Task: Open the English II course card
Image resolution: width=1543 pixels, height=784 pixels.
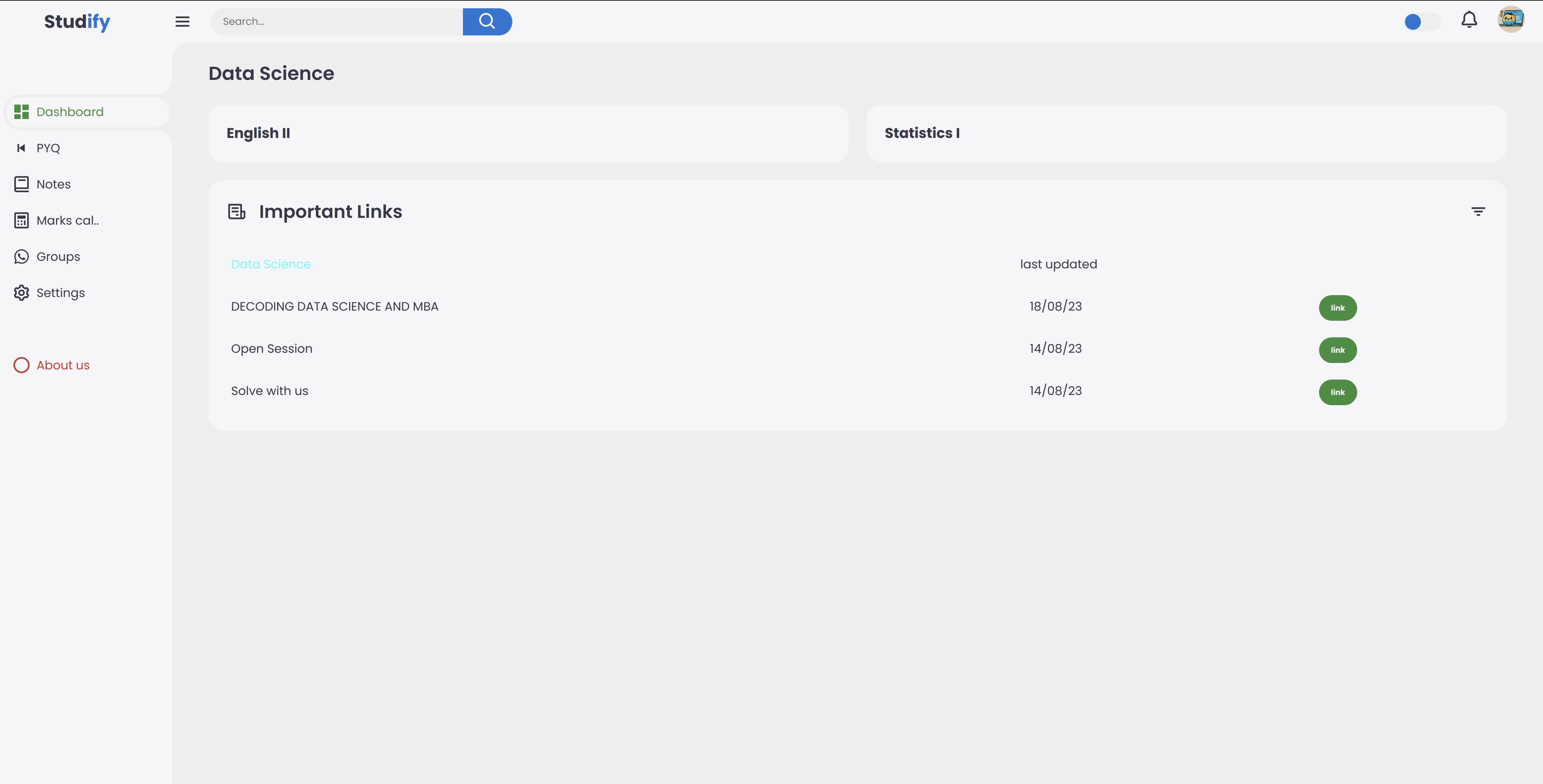Action: click(528, 133)
